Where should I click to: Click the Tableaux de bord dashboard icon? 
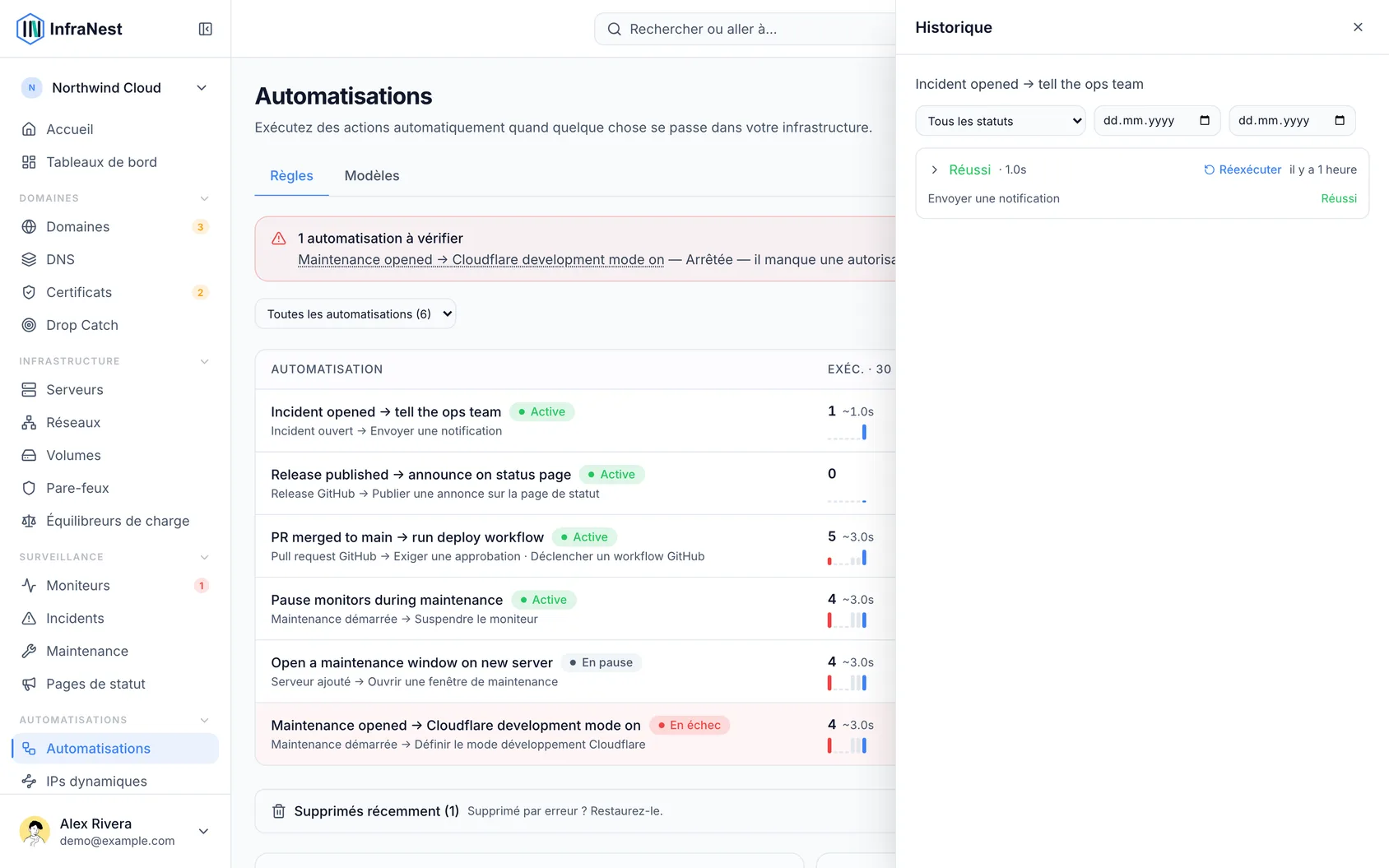coord(29,162)
